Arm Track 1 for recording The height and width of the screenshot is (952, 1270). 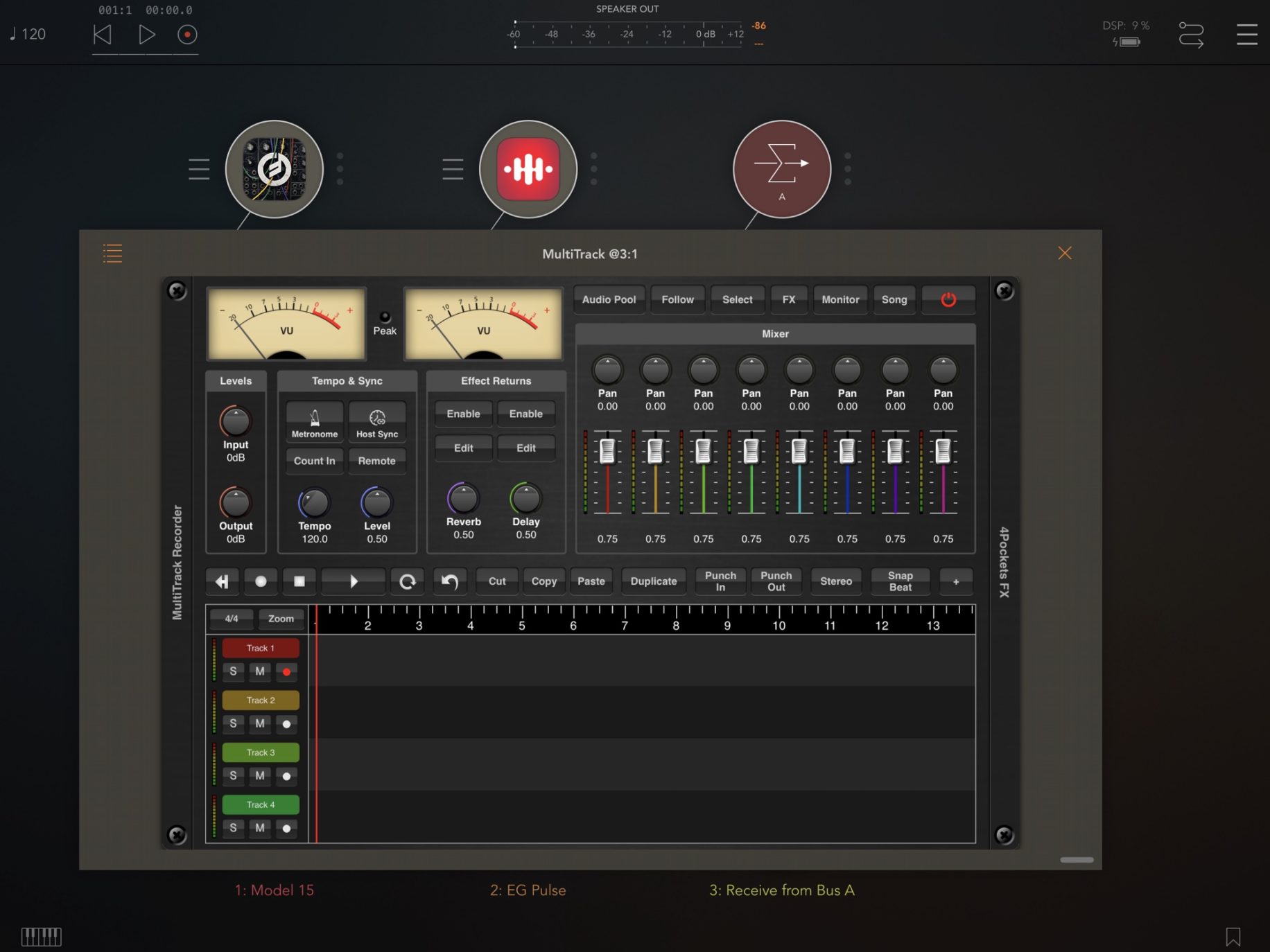pyautogui.click(x=286, y=671)
